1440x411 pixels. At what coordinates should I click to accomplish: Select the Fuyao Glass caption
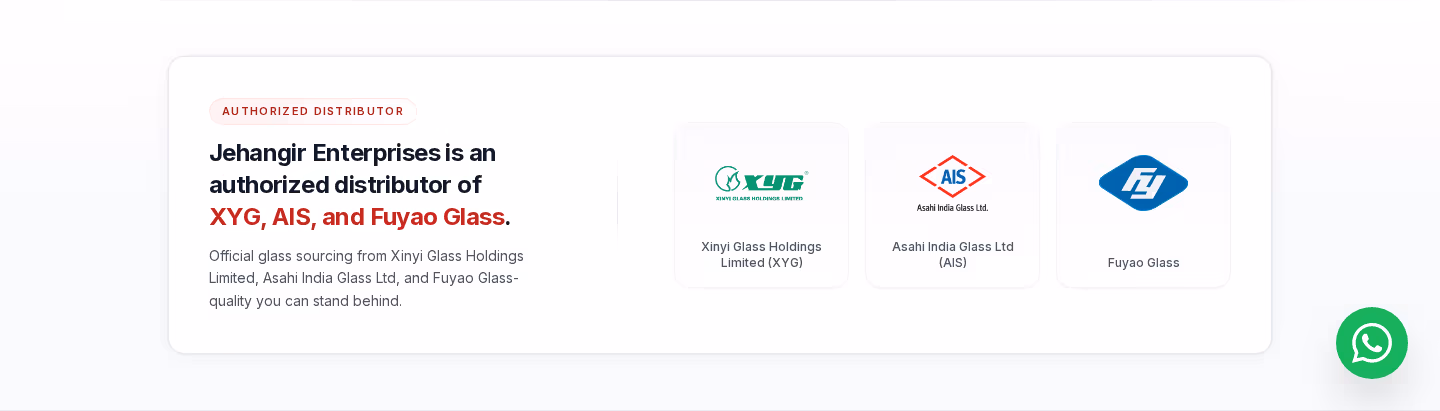click(x=1143, y=262)
